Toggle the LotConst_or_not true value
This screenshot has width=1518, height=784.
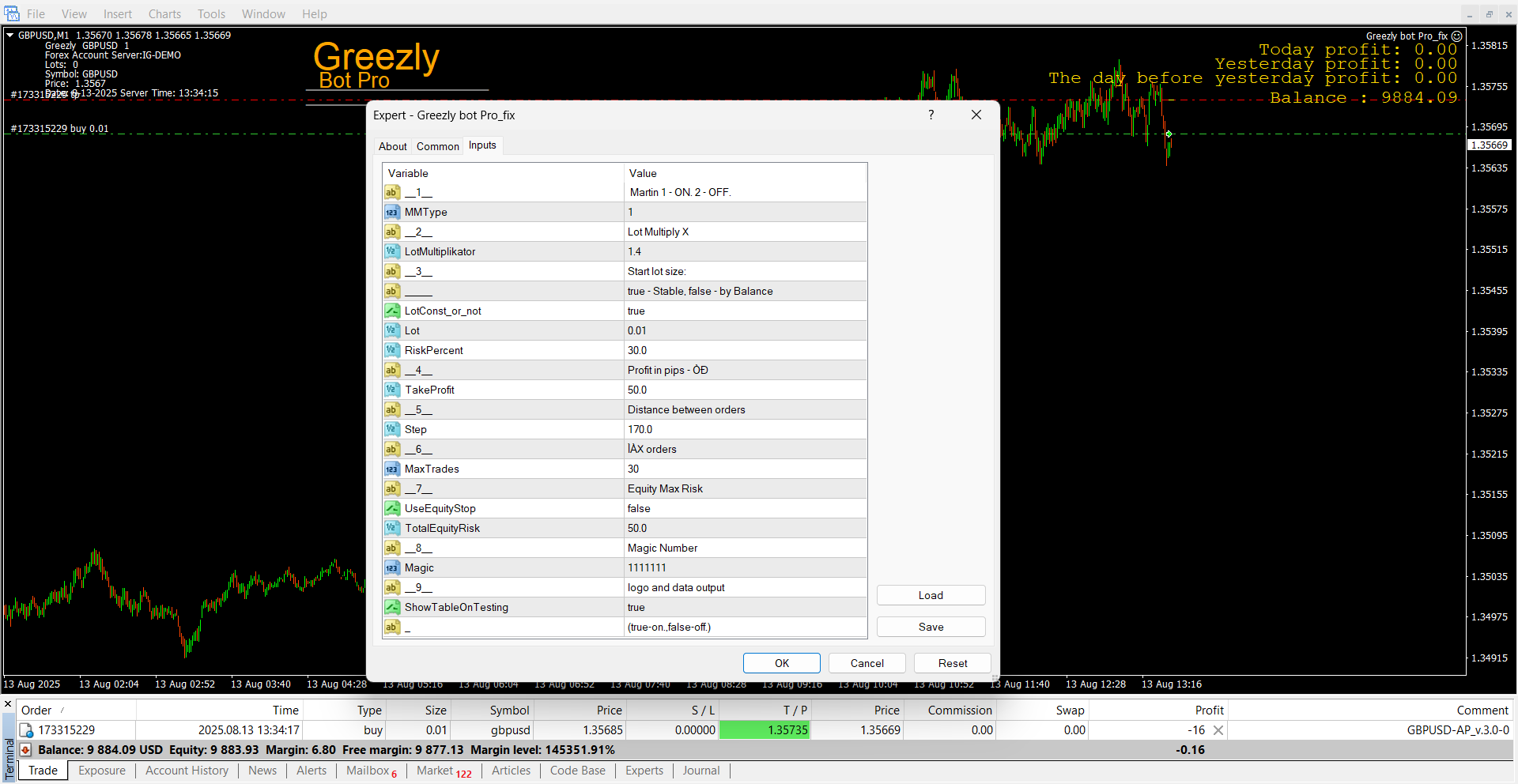pyautogui.click(x=743, y=311)
